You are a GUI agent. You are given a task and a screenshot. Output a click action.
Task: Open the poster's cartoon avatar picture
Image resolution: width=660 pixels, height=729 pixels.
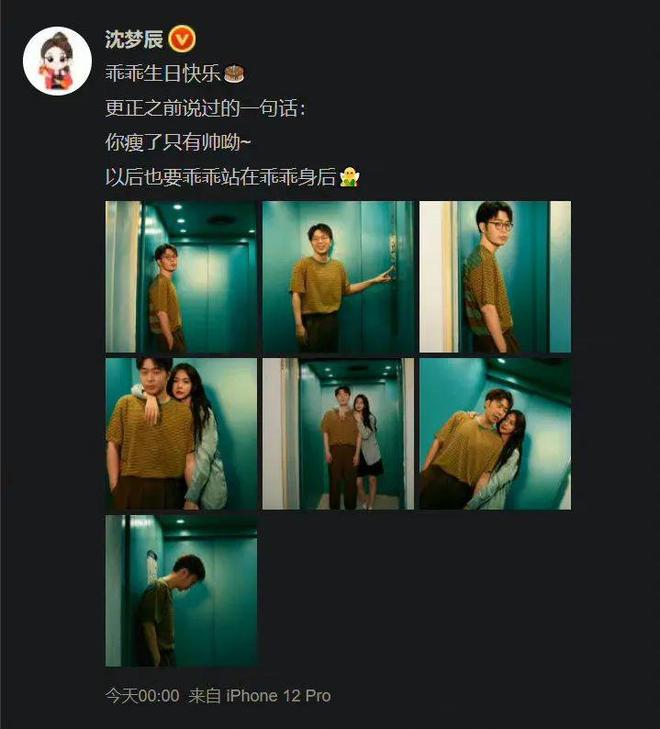57,61
